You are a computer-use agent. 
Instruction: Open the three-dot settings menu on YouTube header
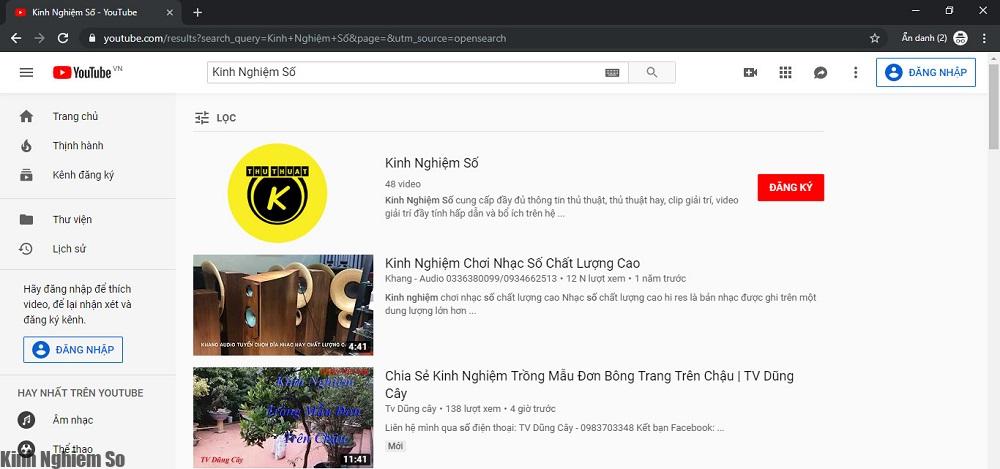coord(856,73)
